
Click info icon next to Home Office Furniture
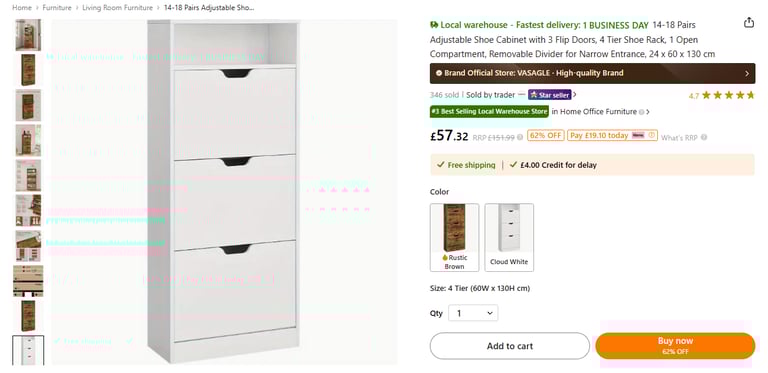[641, 112]
